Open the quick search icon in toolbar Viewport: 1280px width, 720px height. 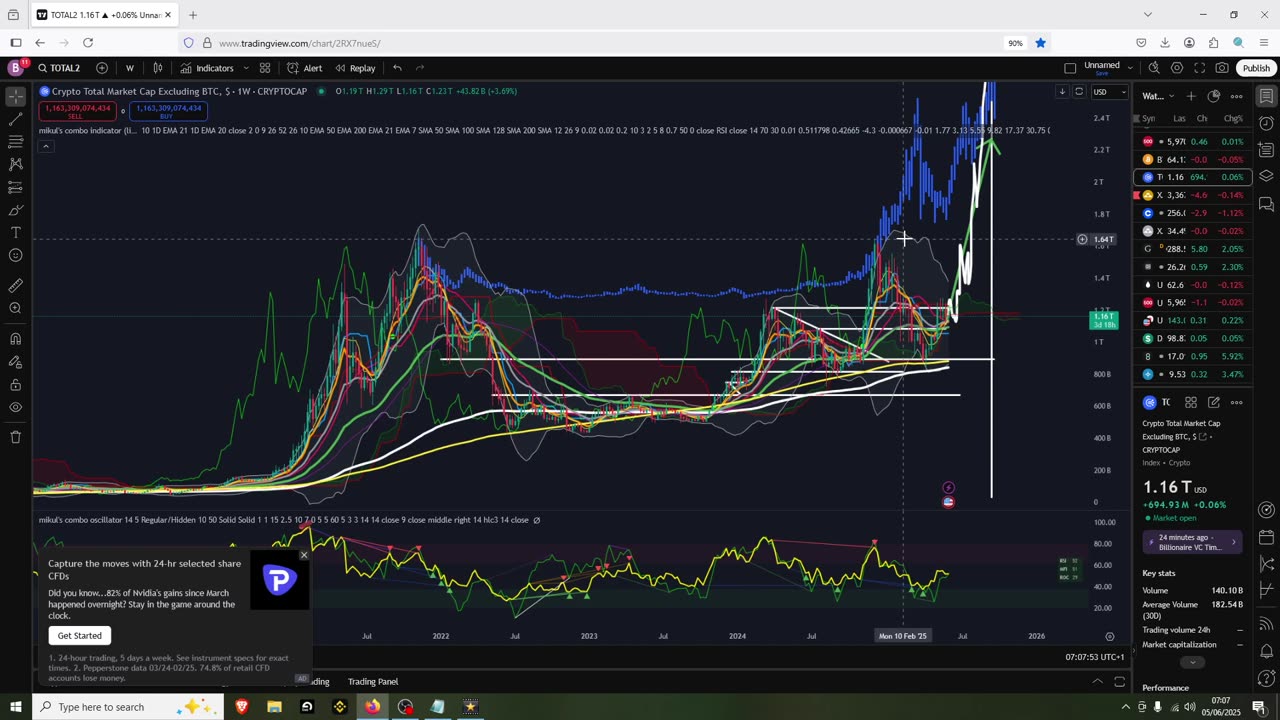pyautogui.click(x=1154, y=68)
